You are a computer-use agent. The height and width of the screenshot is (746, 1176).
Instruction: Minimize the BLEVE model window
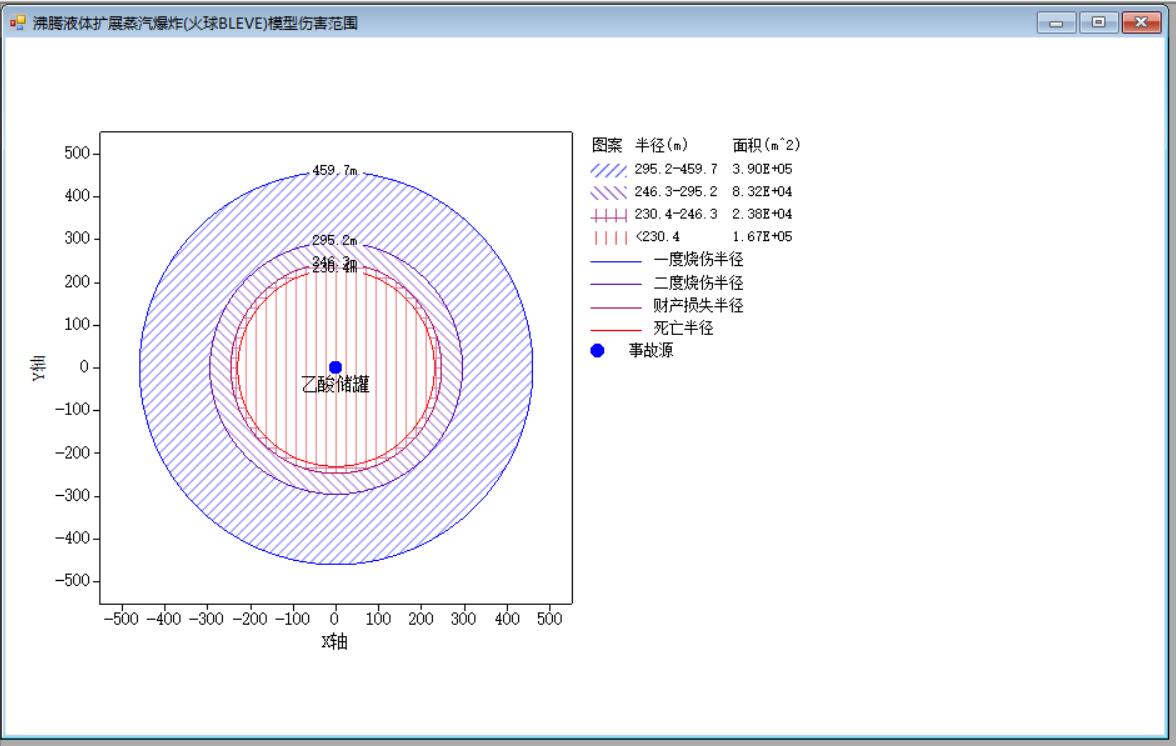coord(1056,22)
